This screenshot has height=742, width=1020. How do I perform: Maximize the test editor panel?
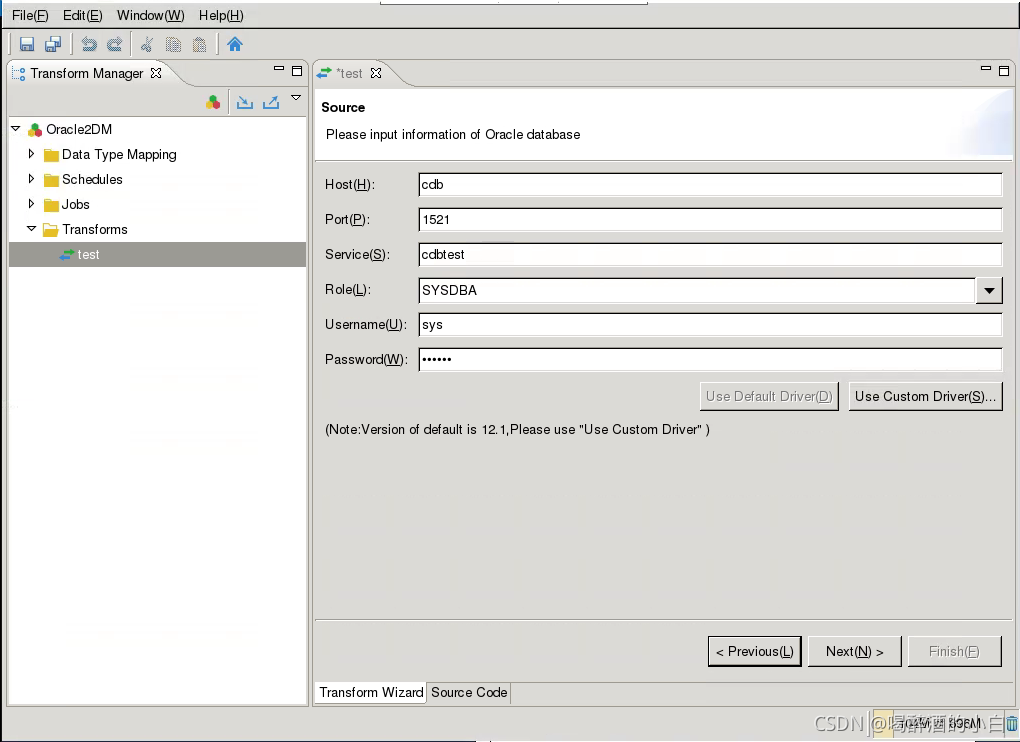pyautogui.click(x=1004, y=71)
